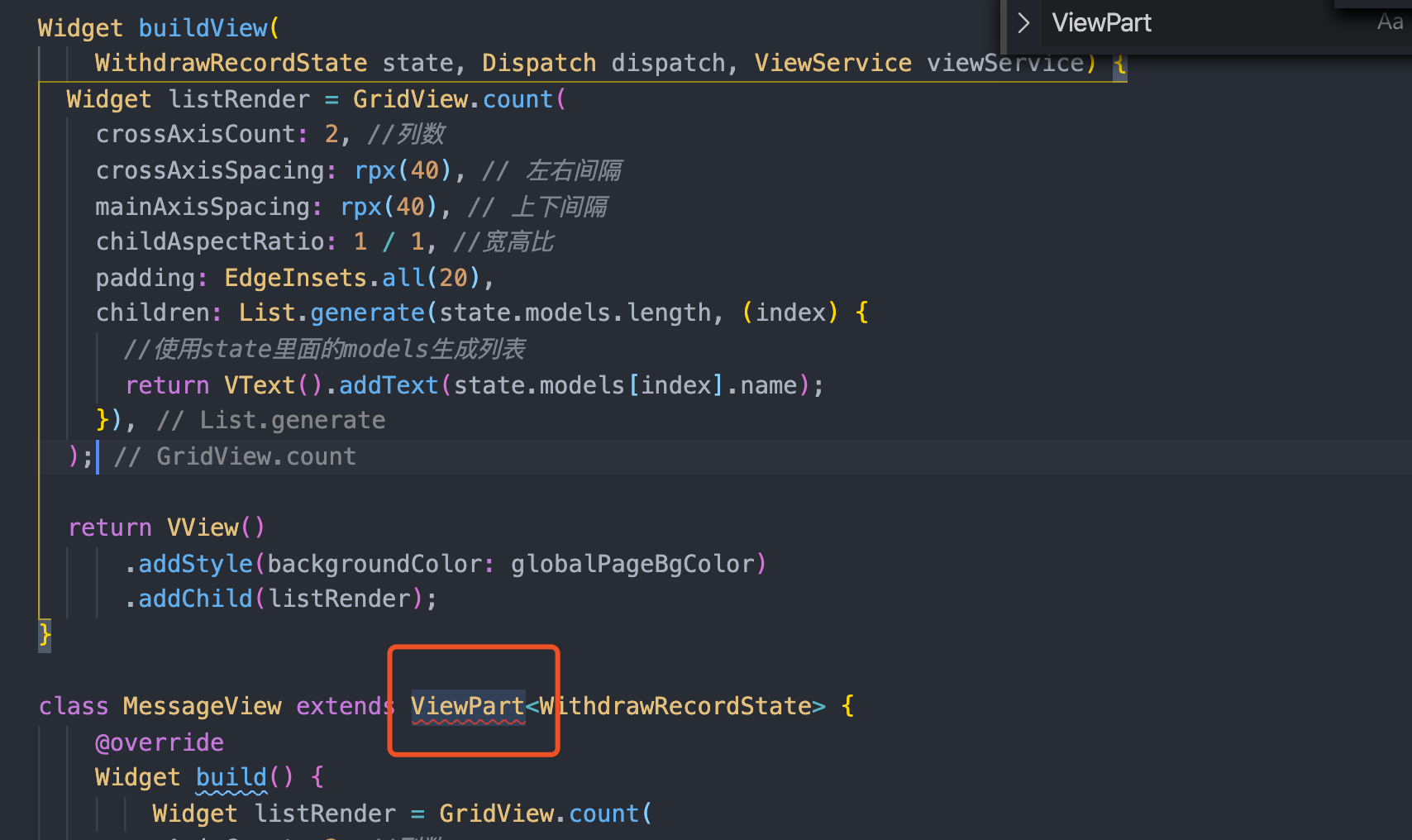Click Dispatch type in parameters
The width and height of the screenshot is (1412, 840).
(x=539, y=63)
